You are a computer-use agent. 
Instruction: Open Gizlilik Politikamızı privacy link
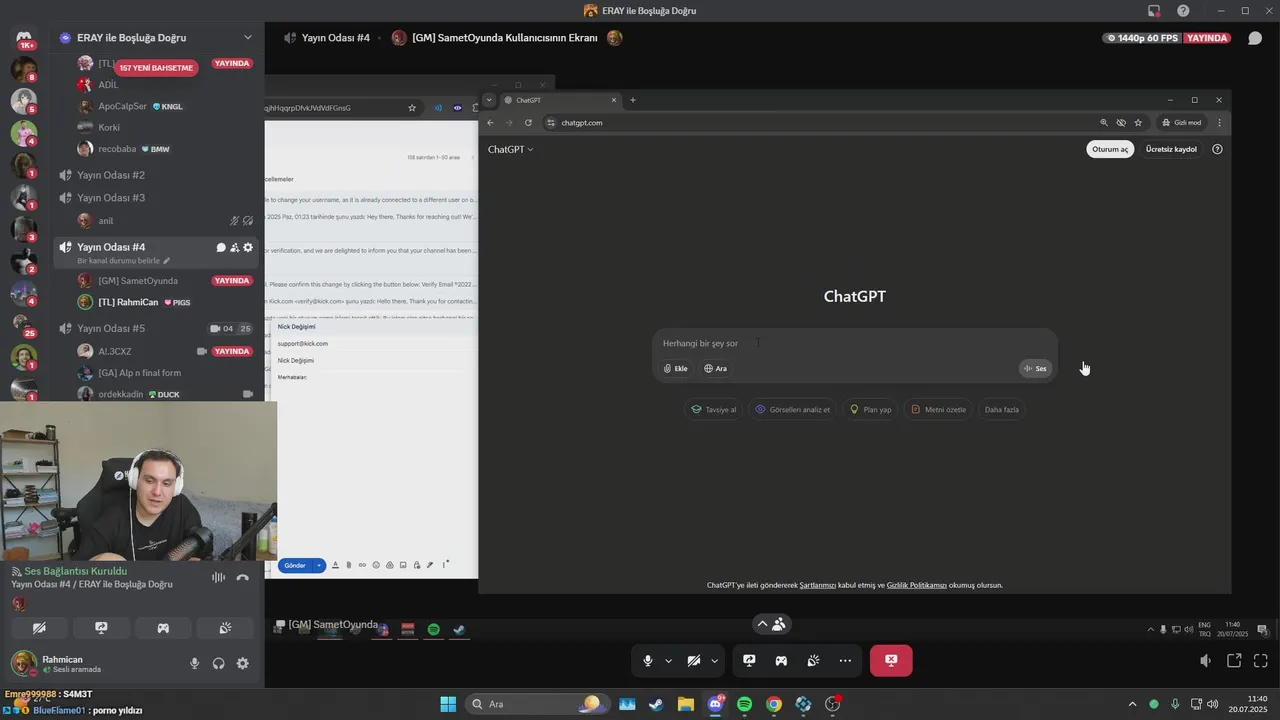pyautogui.click(x=917, y=585)
